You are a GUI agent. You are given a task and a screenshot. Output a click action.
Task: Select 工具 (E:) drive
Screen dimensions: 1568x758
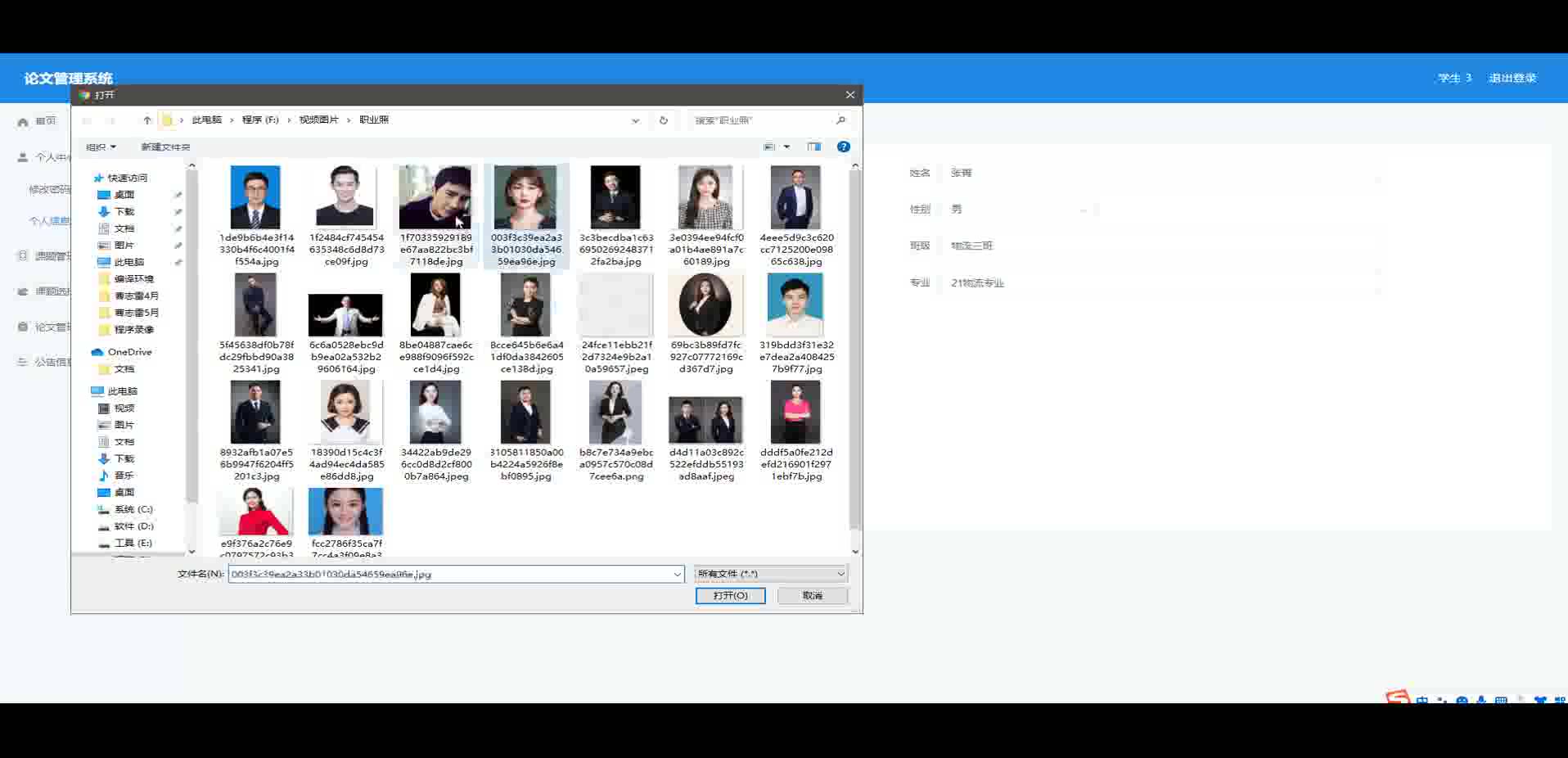(125, 544)
